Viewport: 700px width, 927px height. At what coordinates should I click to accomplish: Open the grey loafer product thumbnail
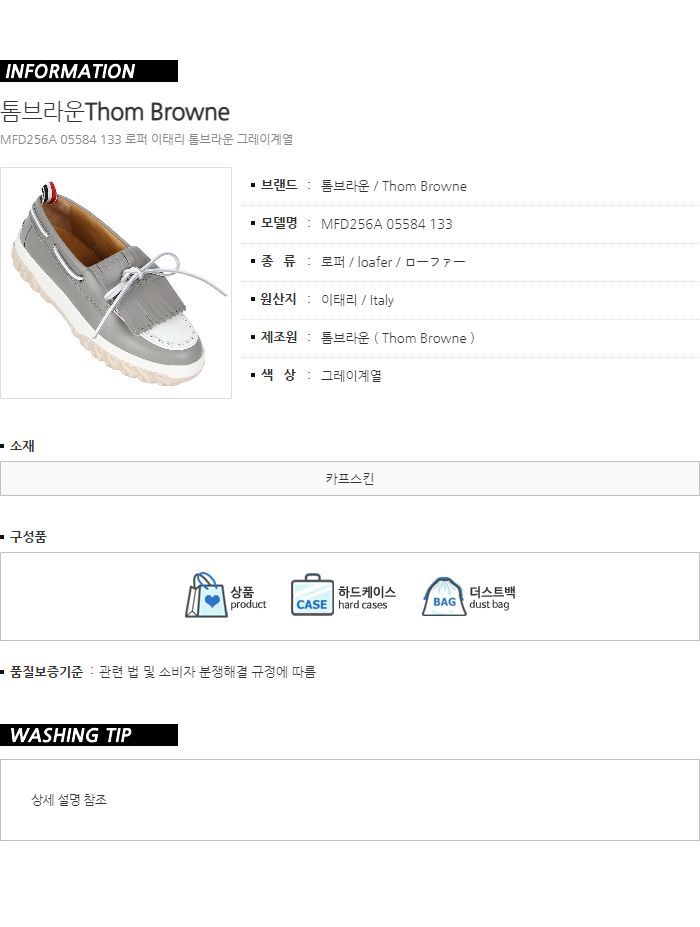pos(116,283)
